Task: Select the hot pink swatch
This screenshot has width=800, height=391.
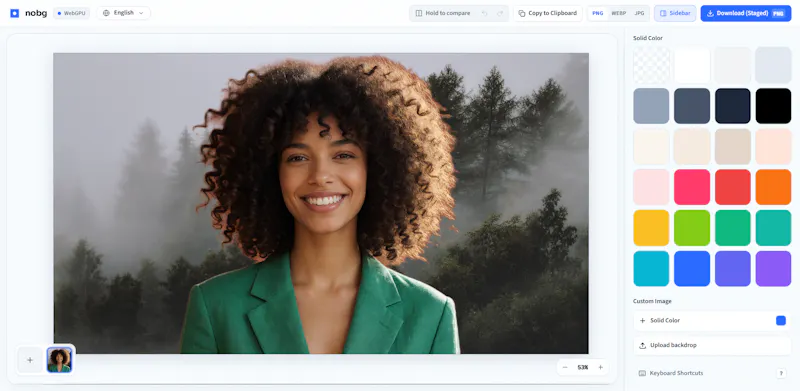Action: click(692, 187)
